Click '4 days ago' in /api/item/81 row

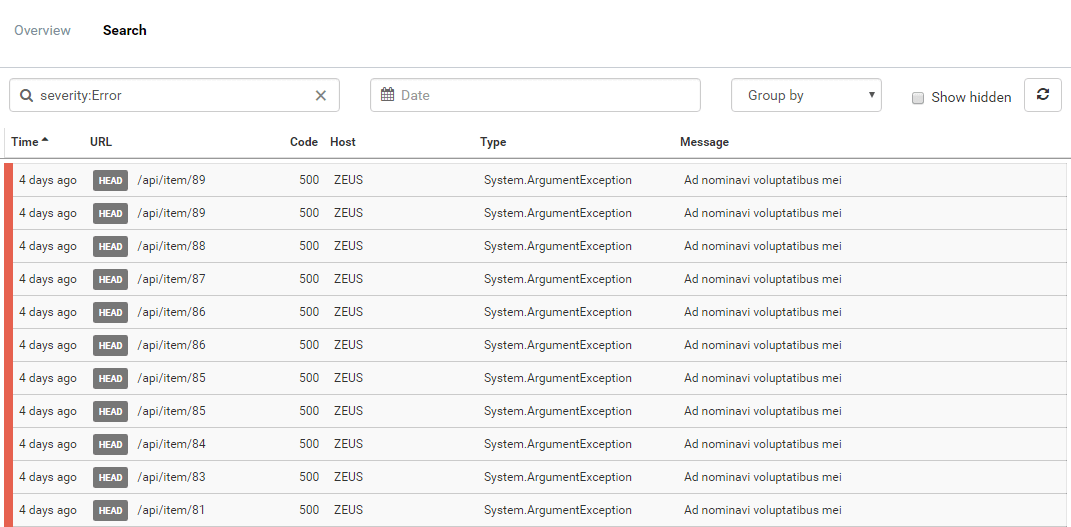pos(48,510)
